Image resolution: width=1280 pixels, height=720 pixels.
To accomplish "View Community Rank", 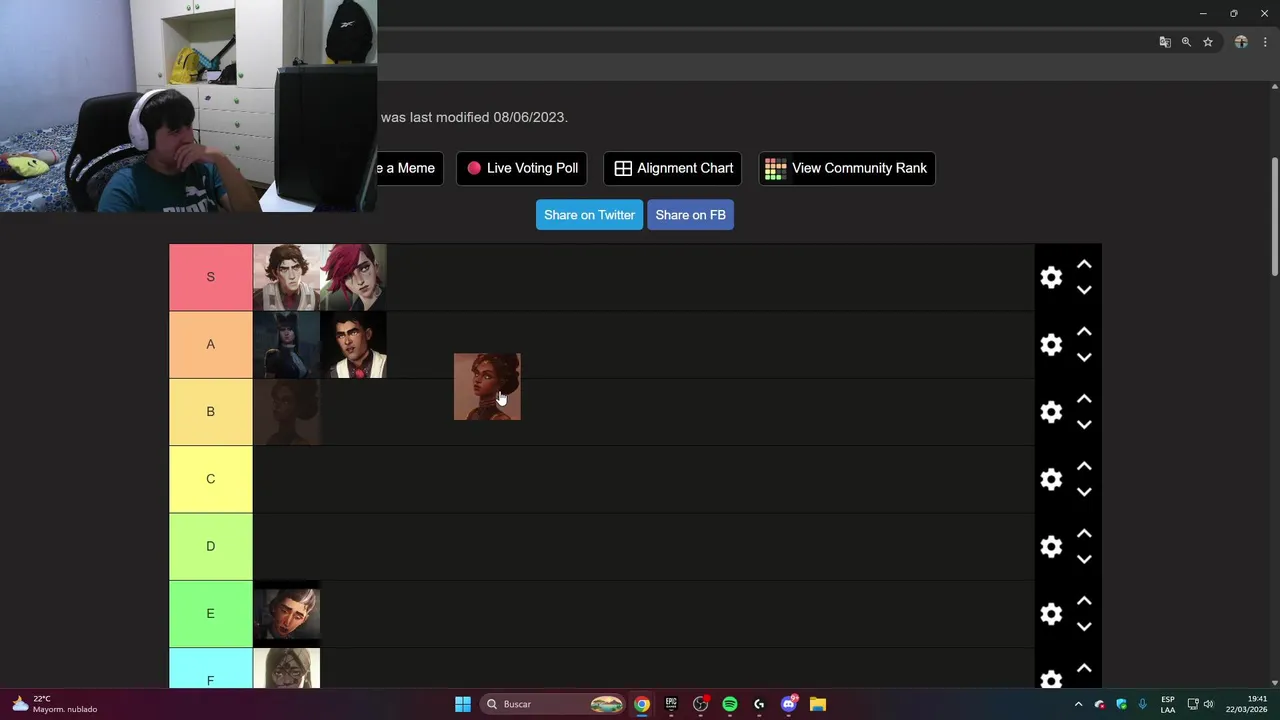I will tap(847, 168).
